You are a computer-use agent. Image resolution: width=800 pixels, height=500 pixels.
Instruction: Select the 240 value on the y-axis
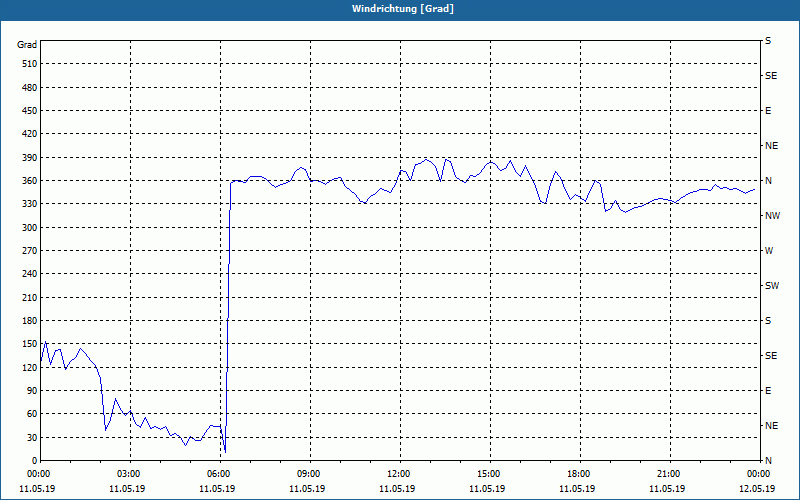30,274
